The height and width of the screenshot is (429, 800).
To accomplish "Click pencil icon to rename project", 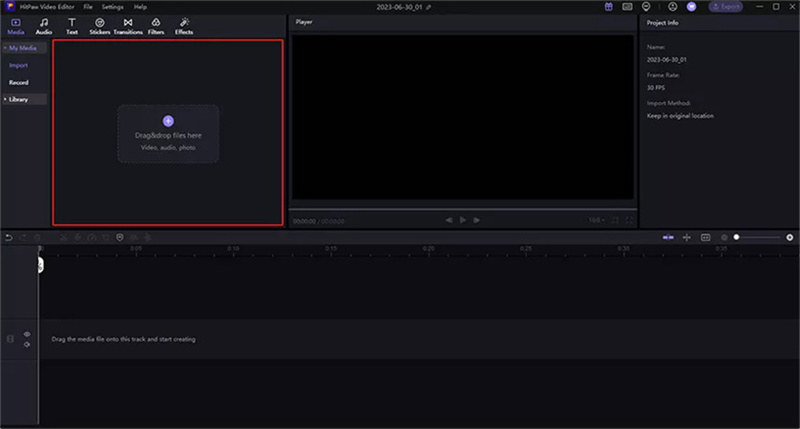I will point(429,6).
